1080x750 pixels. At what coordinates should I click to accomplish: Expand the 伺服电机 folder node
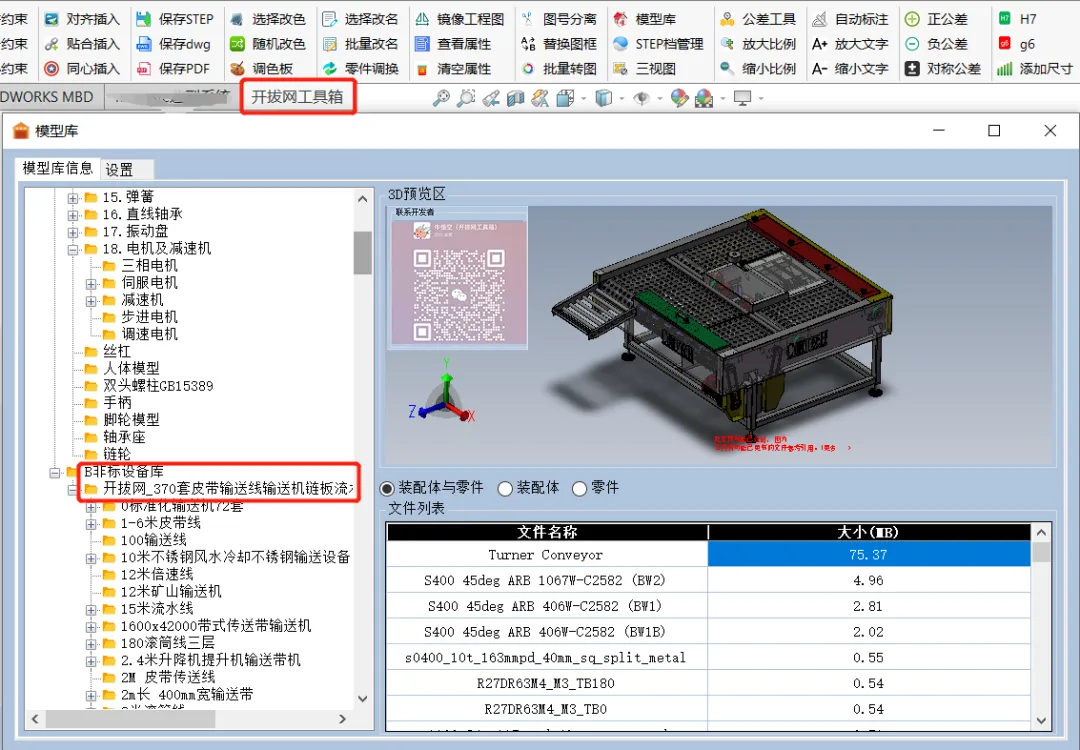91,284
